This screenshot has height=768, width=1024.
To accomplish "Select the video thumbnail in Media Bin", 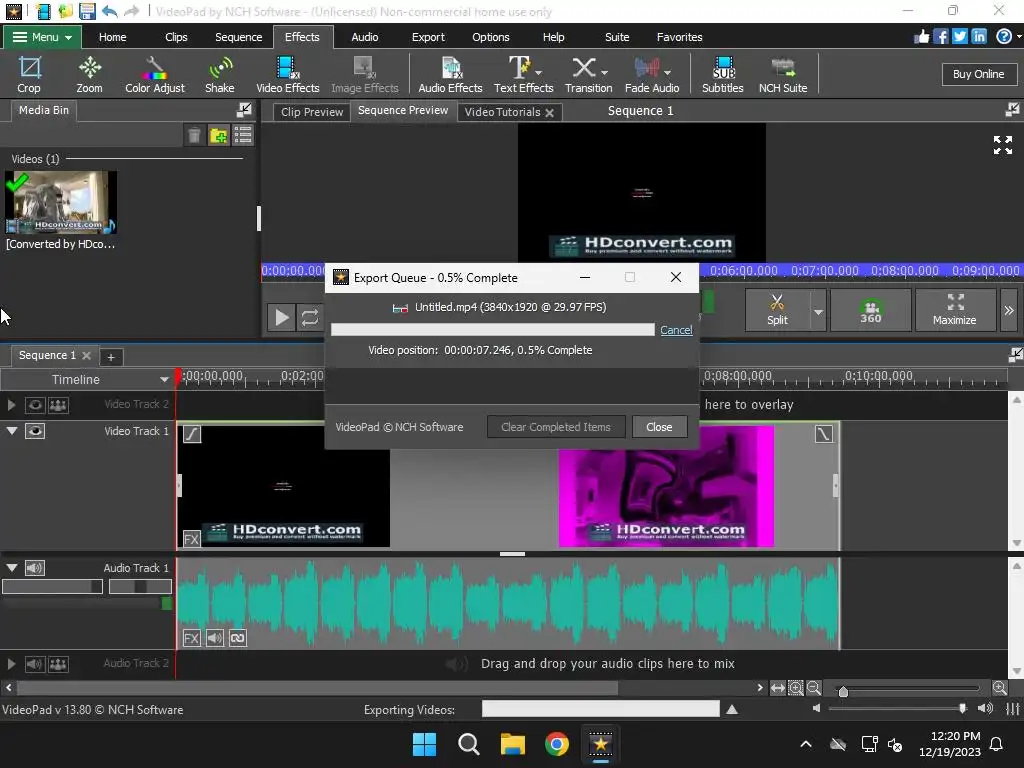I will point(61,202).
